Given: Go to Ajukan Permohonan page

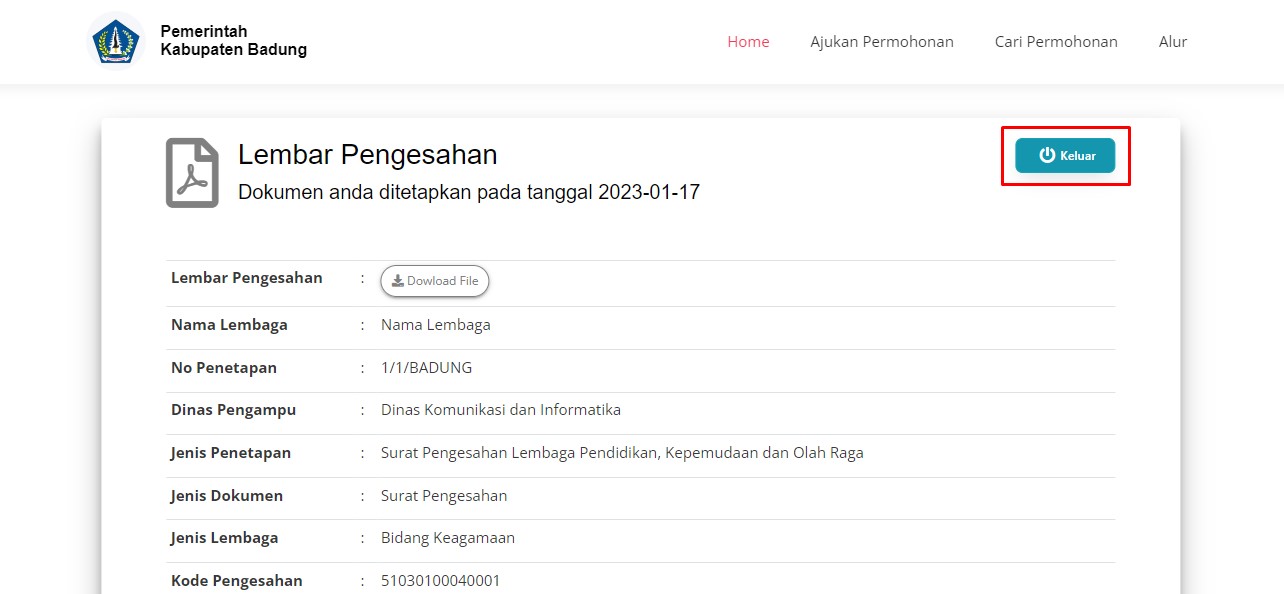Looking at the screenshot, I should (881, 42).
